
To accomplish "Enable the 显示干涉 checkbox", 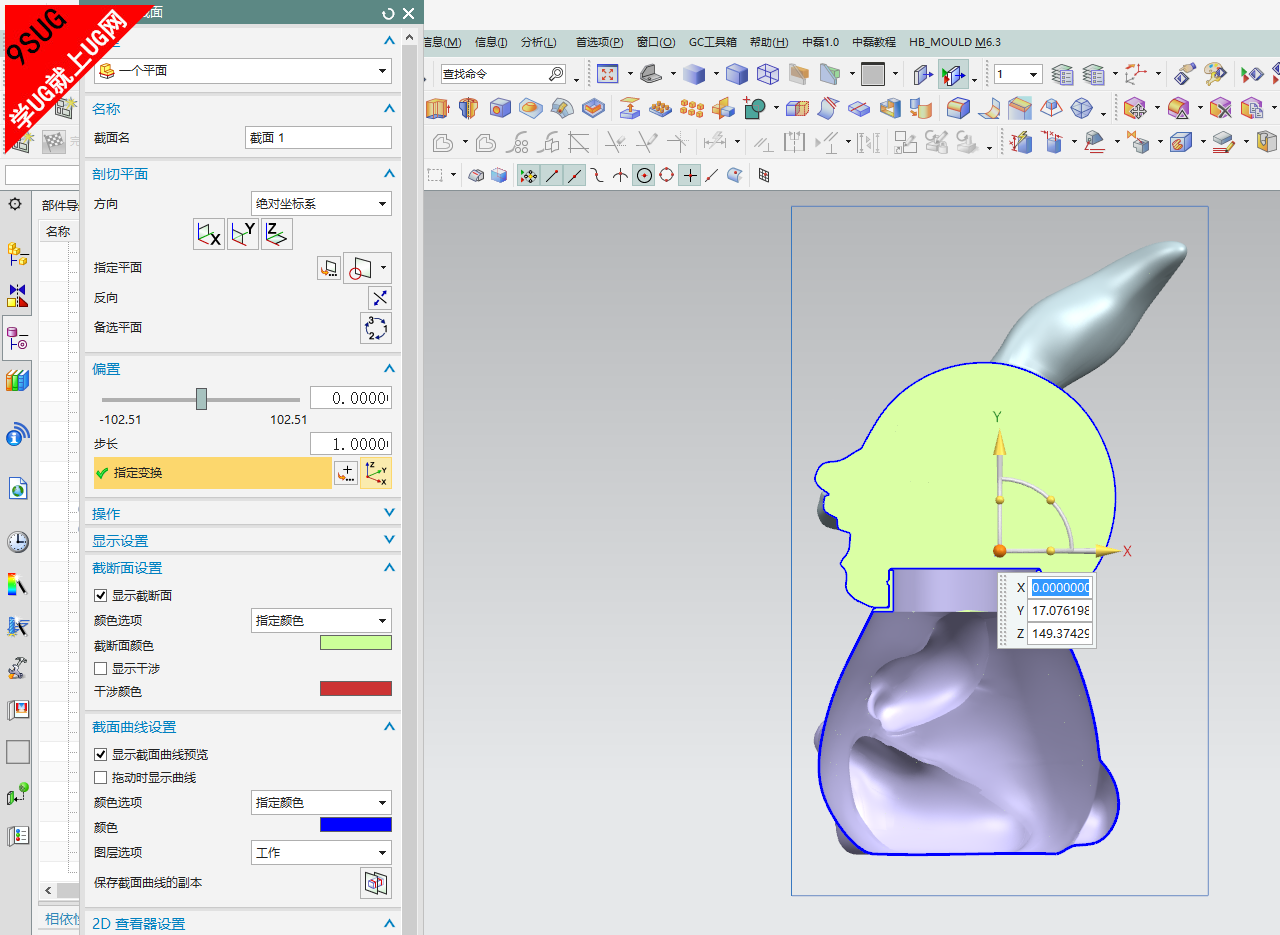I will coord(100,669).
